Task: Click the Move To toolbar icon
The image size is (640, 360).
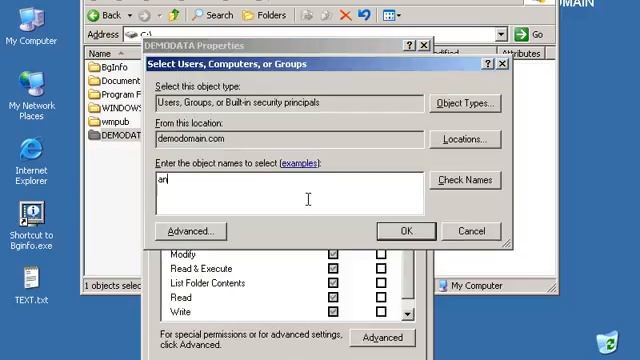Action: pyautogui.click(x=307, y=16)
